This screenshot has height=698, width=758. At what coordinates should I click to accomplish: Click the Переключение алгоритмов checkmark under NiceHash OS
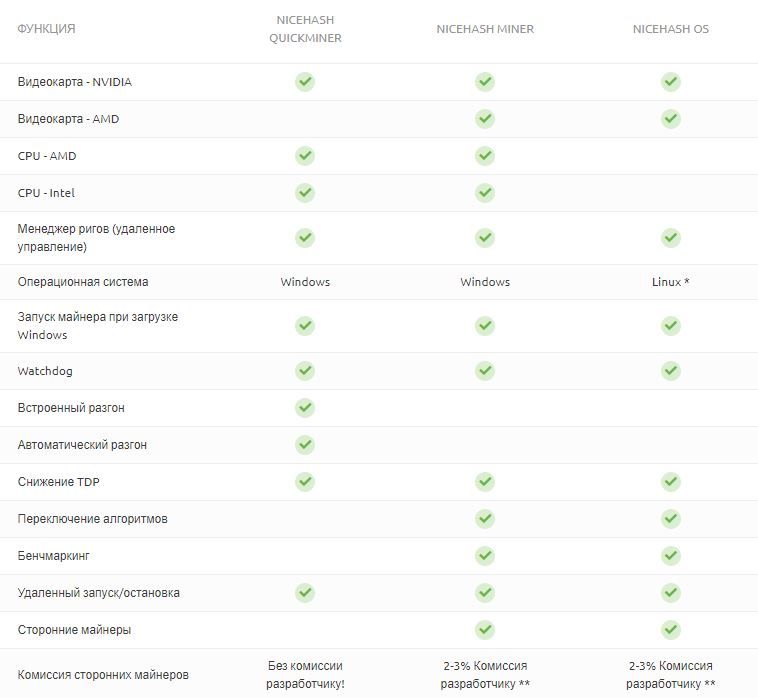point(671,519)
